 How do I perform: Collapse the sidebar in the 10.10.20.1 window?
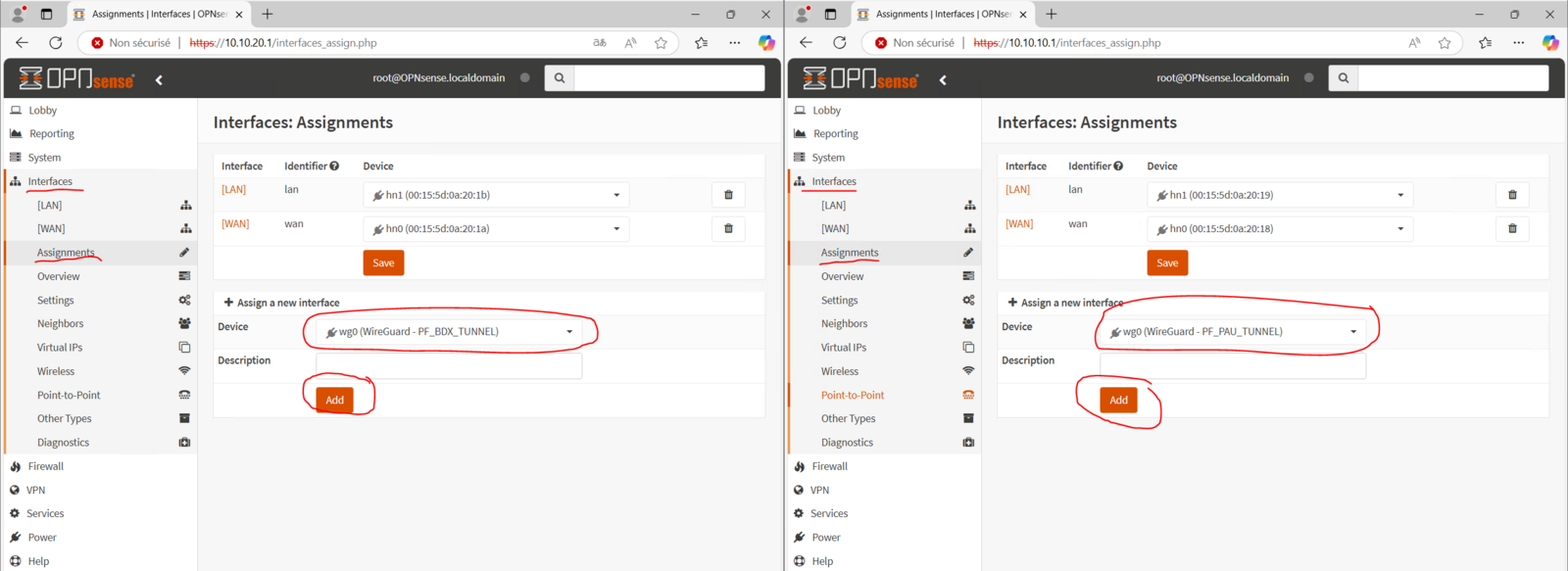click(x=159, y=79)
